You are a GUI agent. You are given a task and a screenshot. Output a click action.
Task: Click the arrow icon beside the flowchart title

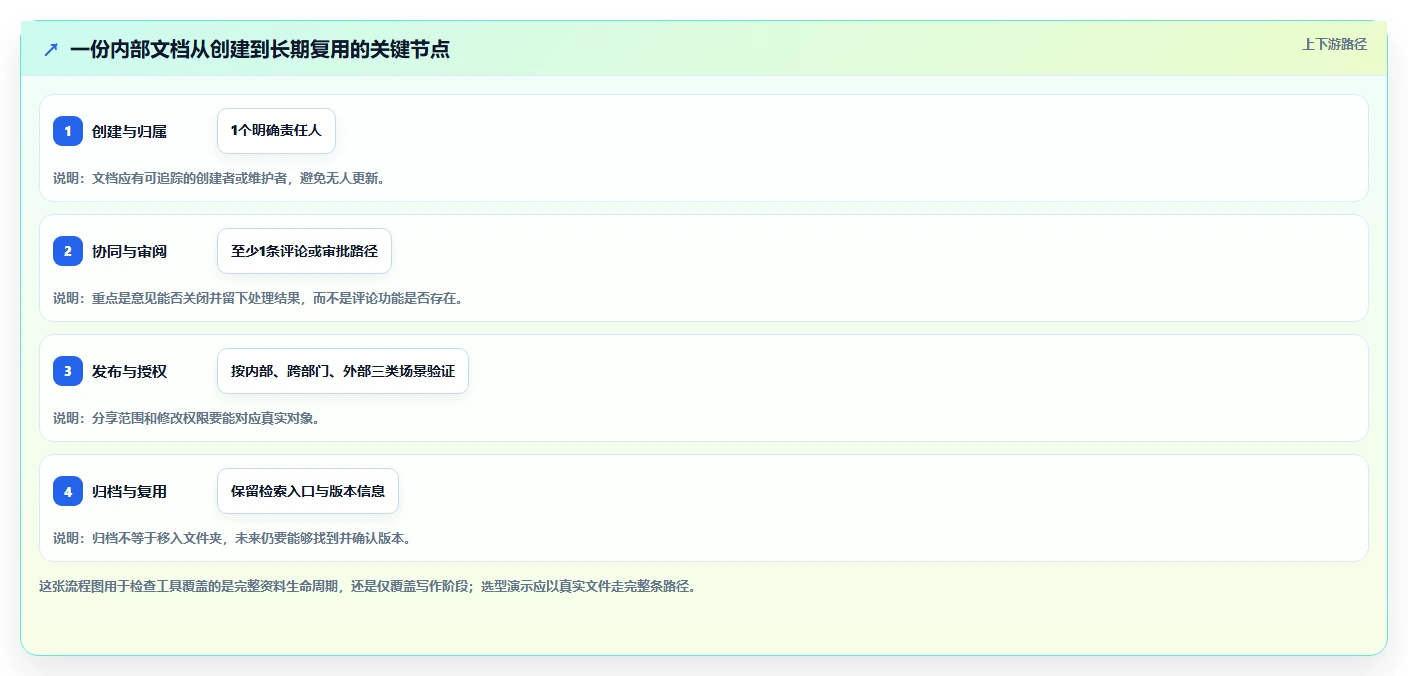tap(51, 49)
